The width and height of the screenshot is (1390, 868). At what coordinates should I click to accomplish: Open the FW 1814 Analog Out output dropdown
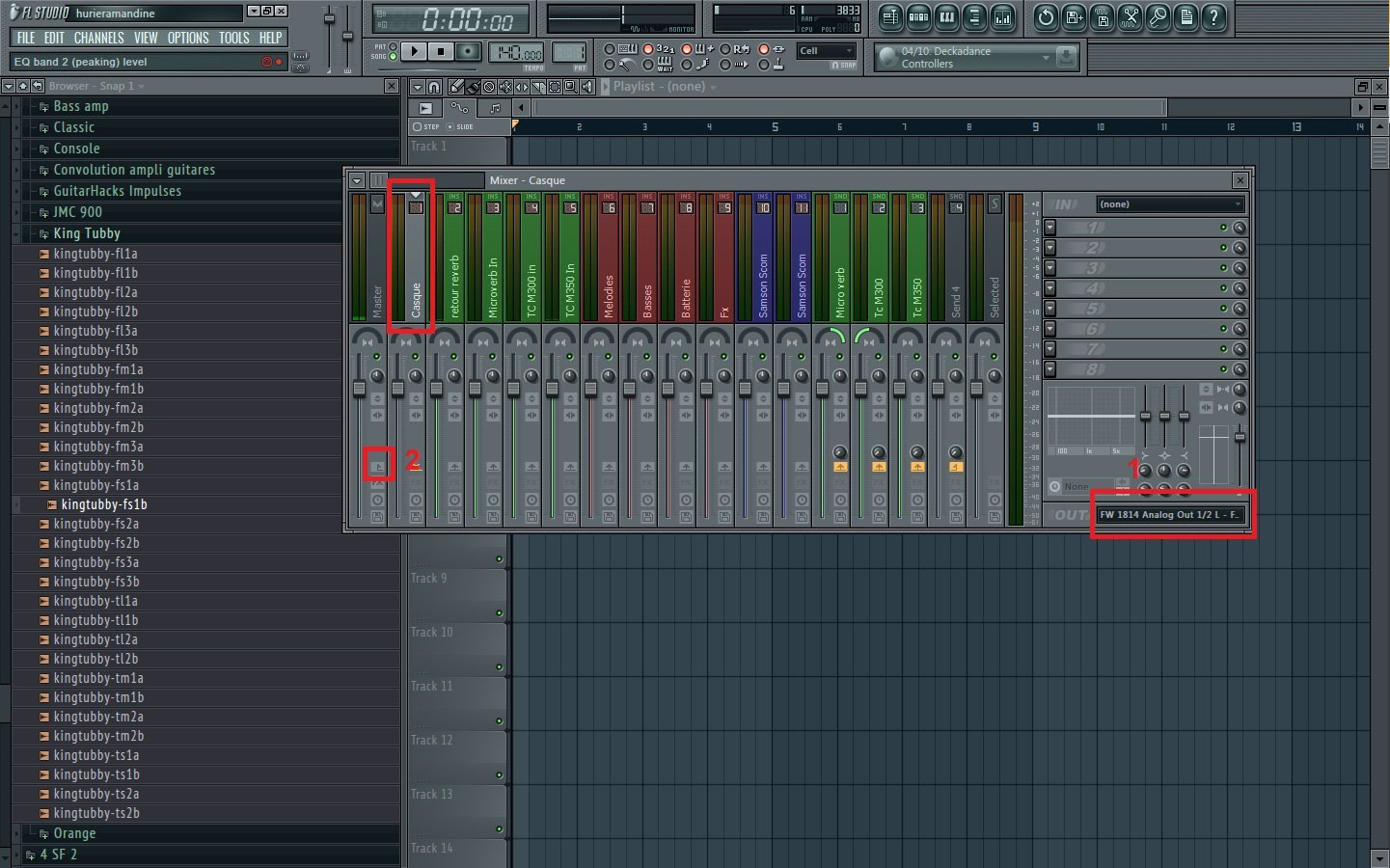(x=1171, y=514)
